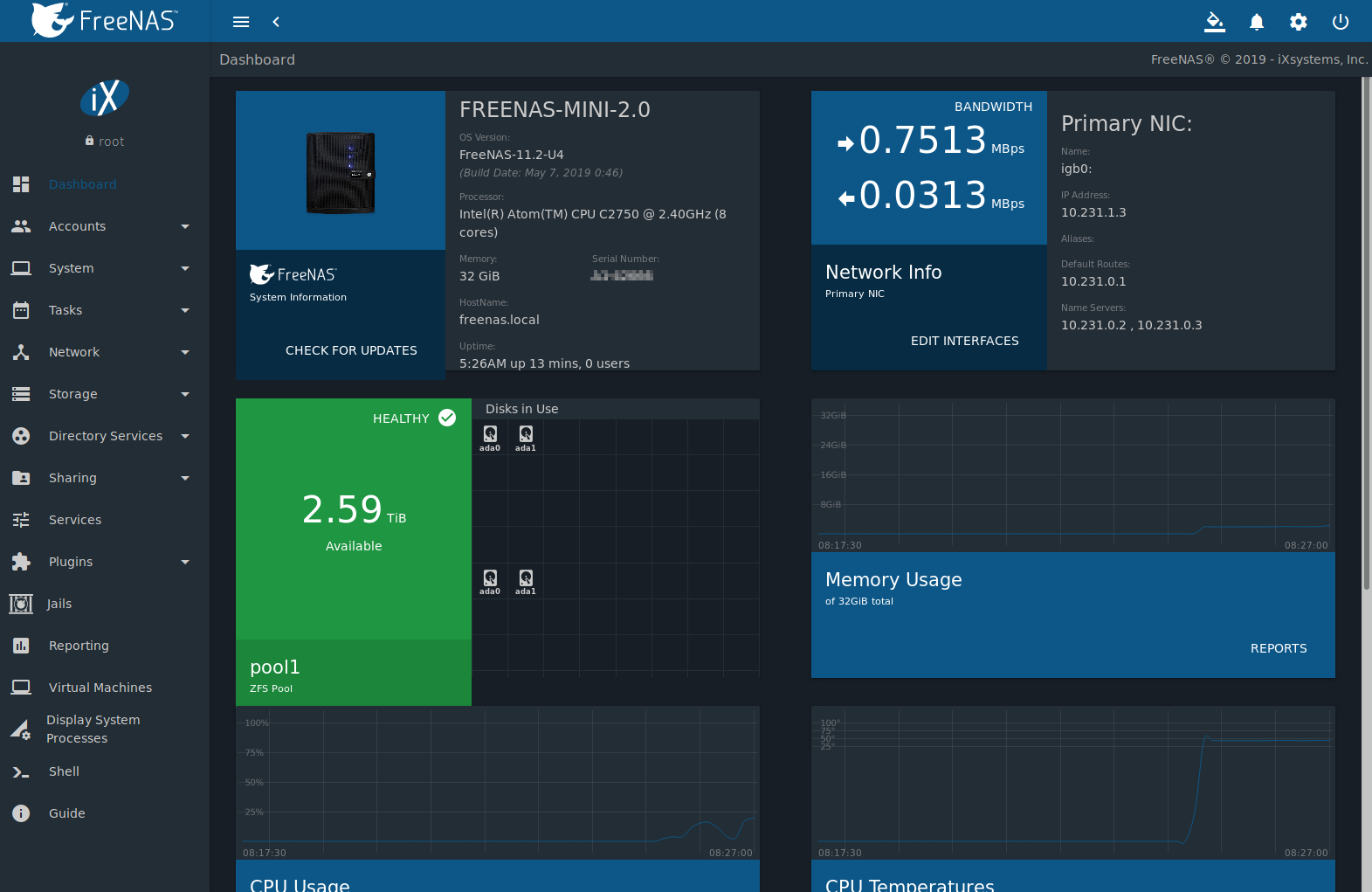Image resolution: width=1372 pixels, height=892 pixels.
Task: Click the Tasks calendar icon
Action: pos(21,310)
